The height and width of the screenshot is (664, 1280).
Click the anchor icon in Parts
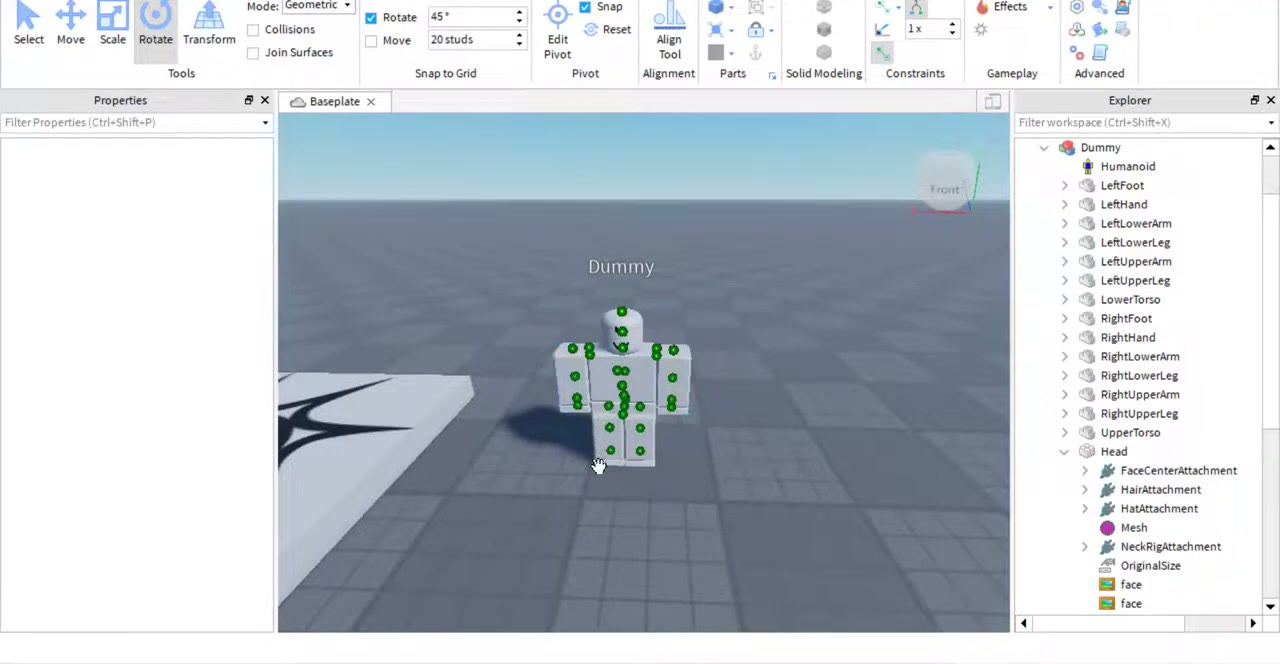(756, 53)
